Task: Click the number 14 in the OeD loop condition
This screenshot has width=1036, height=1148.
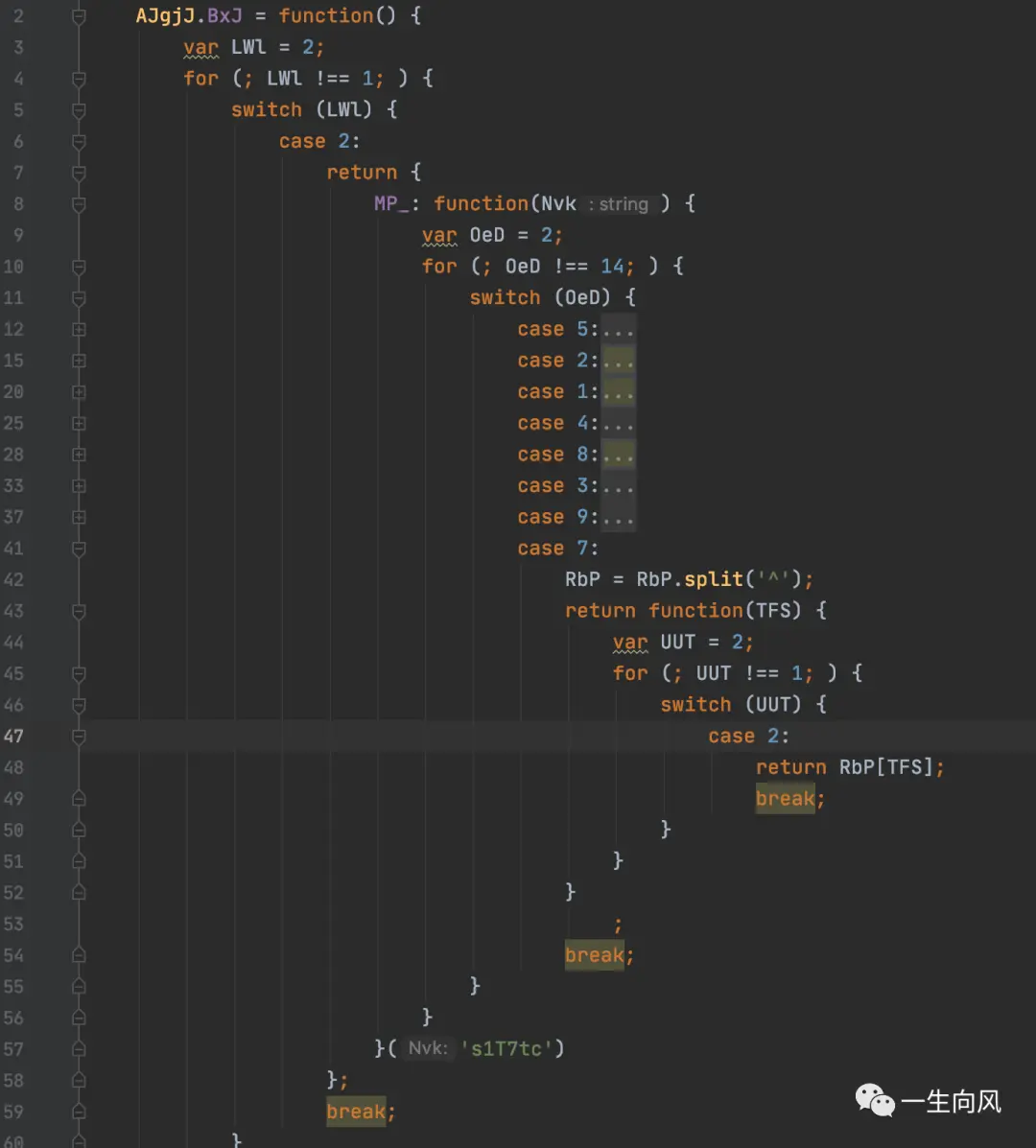Action: pyautogui.click(x=613, y=267)
